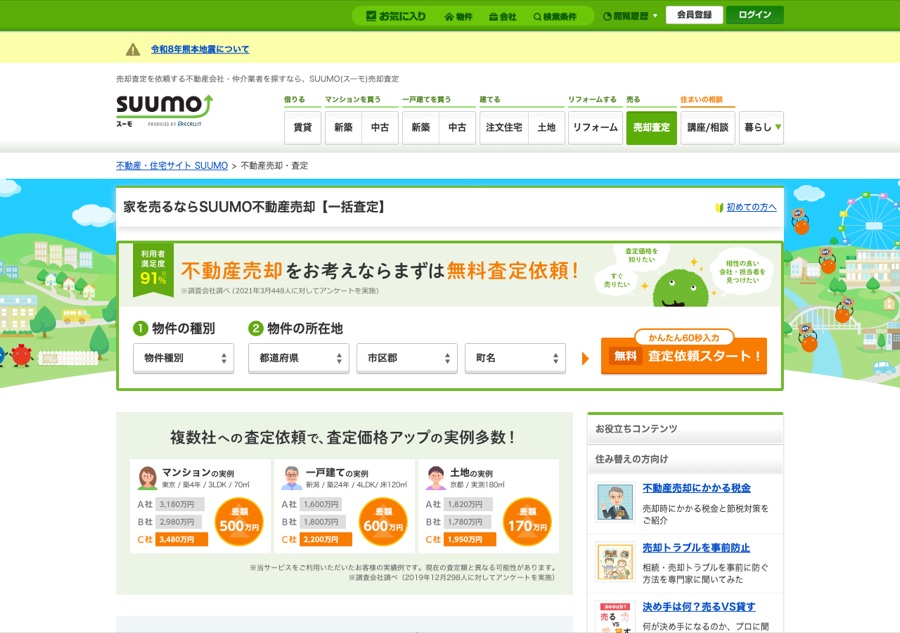Click the warning triangle icon
900x633 pixels.
pos(133,49)
